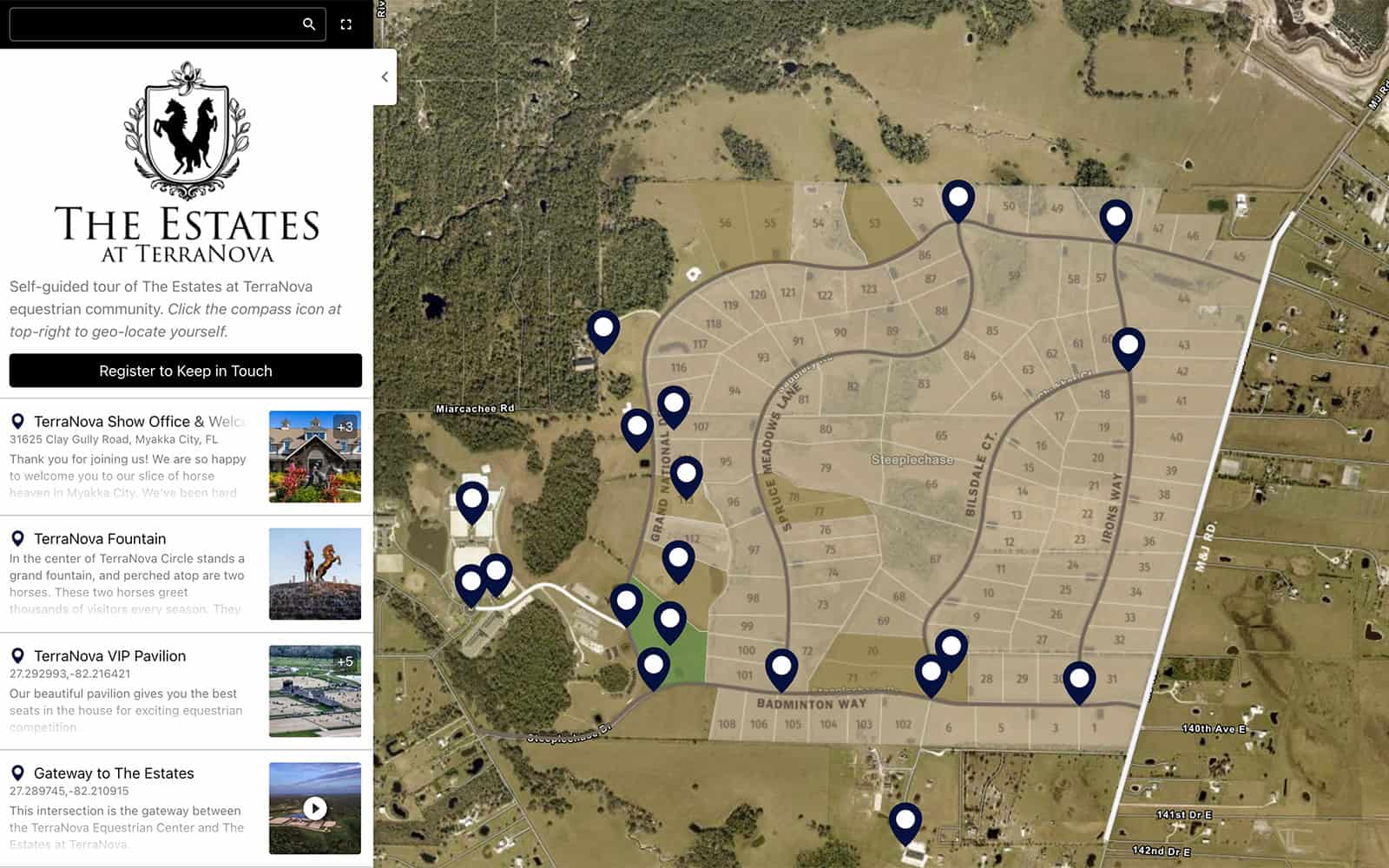1389x868 pixels.
Task: Select the map pin between lots 30 and 31
Action: pos(1079,683)
